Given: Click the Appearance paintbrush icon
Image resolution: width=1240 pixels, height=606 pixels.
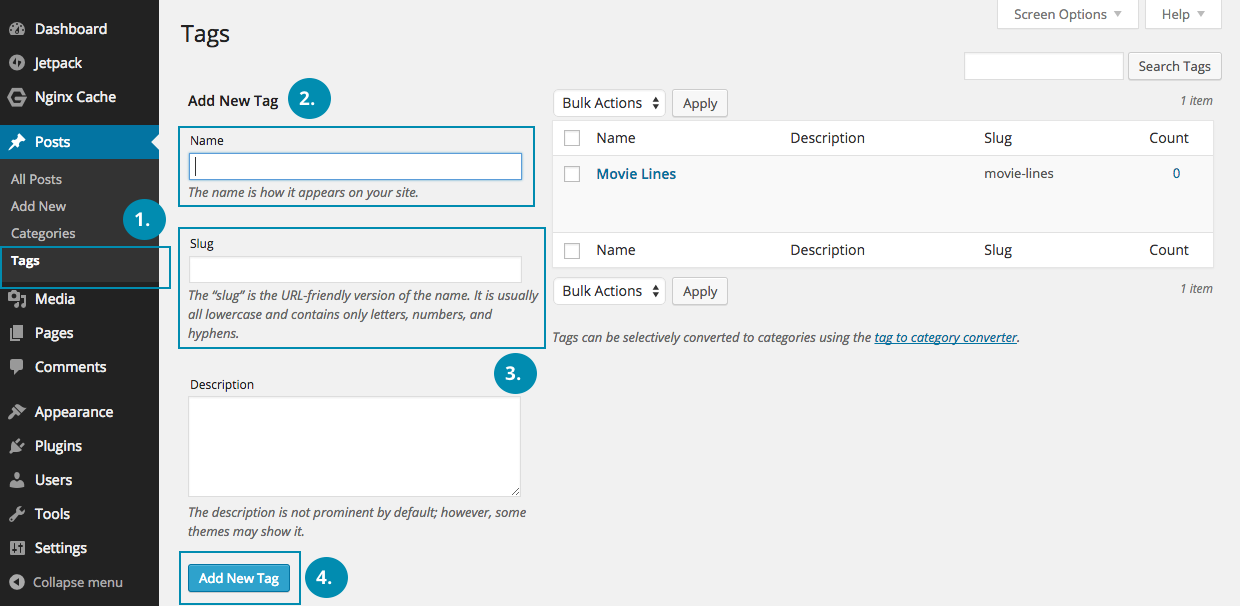Looking at the screenshot, I should point(17,412).
